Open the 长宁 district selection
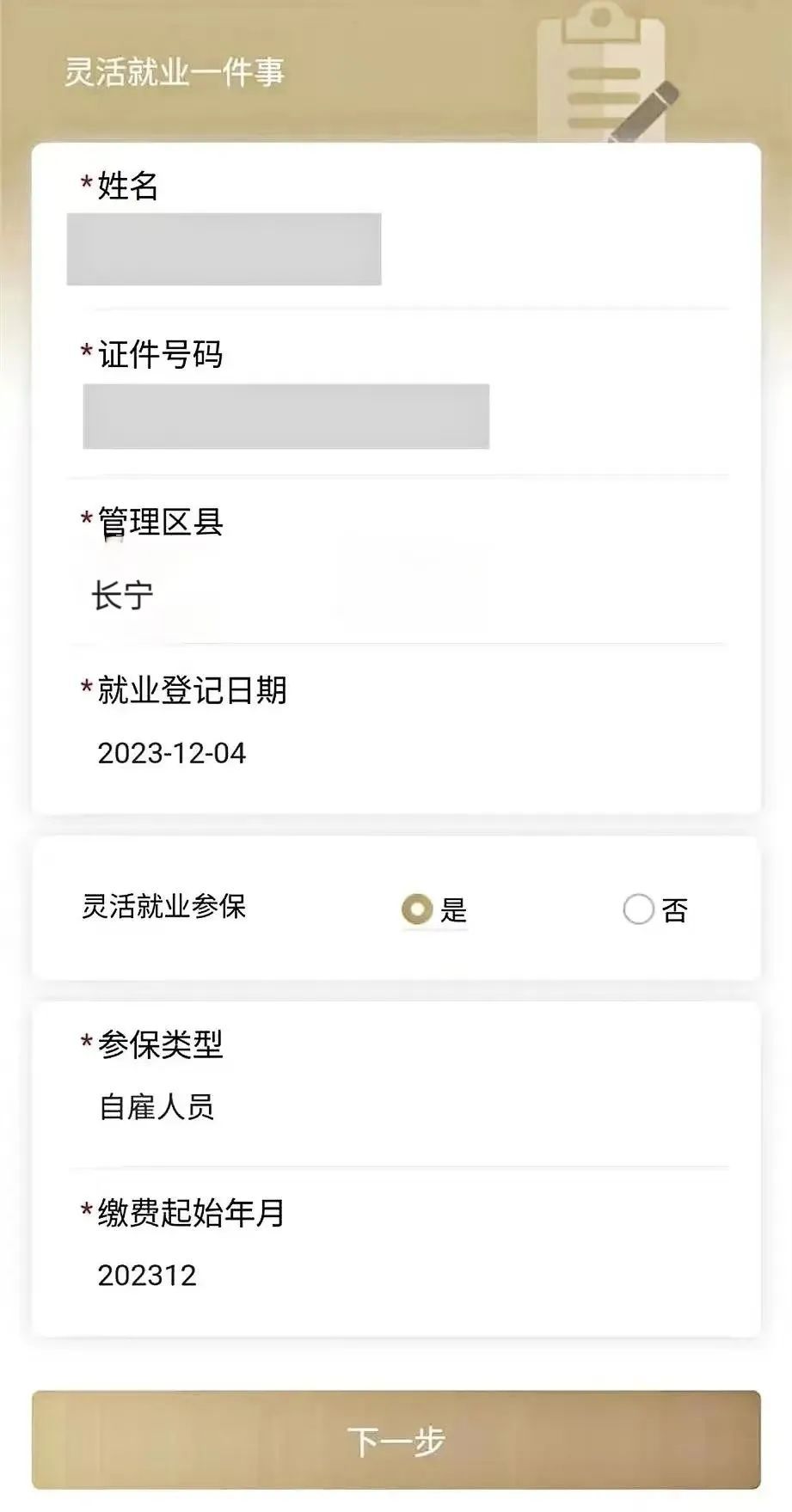Viewport: 792px width, 1512px height. point(123,596)
